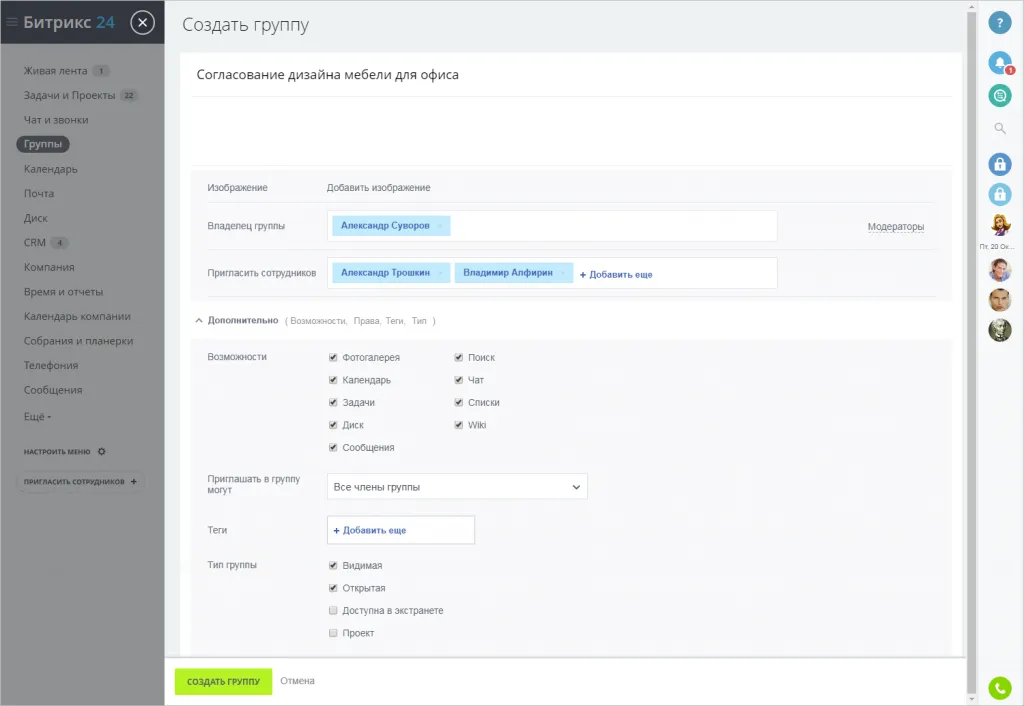This screenshot has height=706, width=1024.
Task: Open notifications bell icon
Action: click(x=1000, y=63)
